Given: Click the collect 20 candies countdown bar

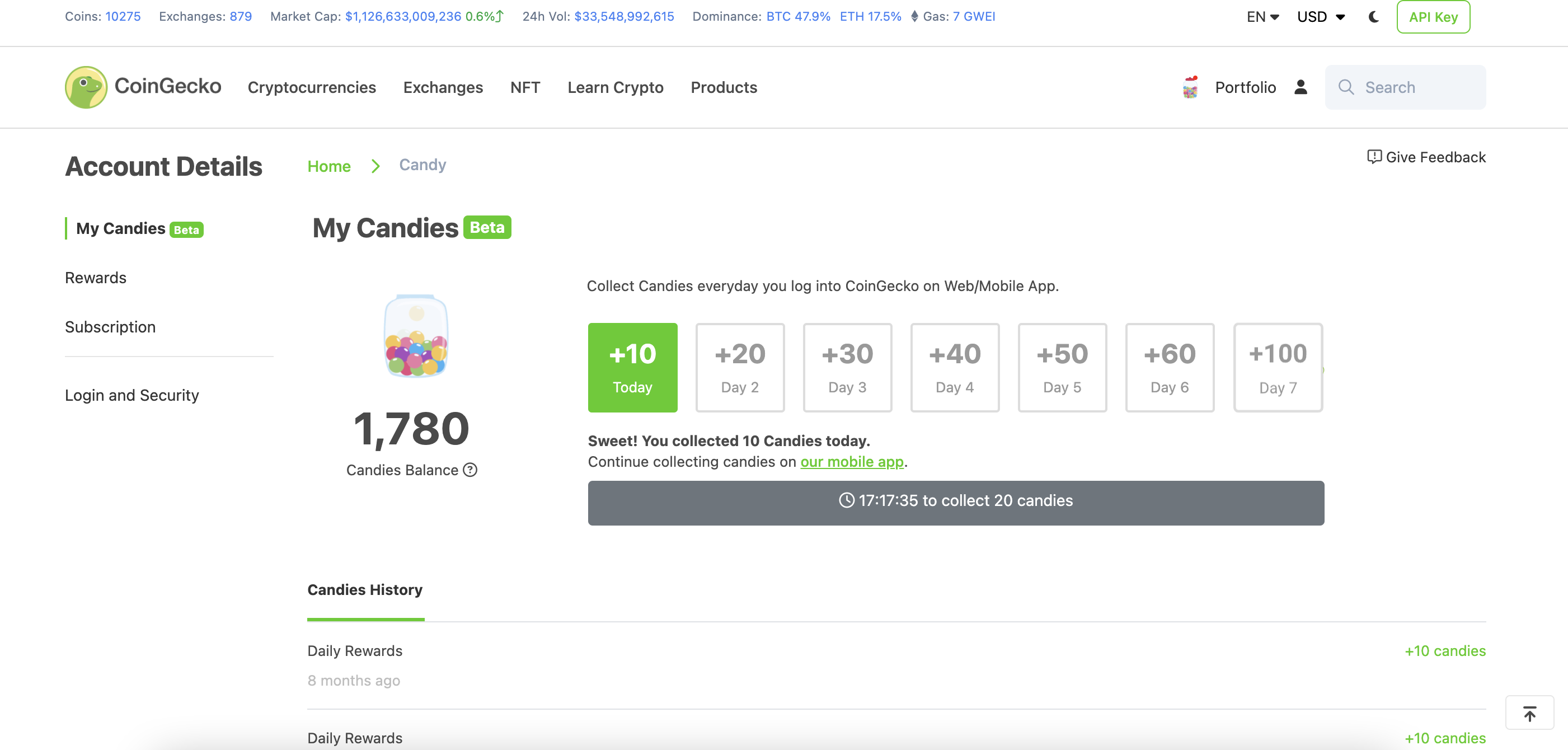Looking at the screenshot, I should tap(956, 503).
